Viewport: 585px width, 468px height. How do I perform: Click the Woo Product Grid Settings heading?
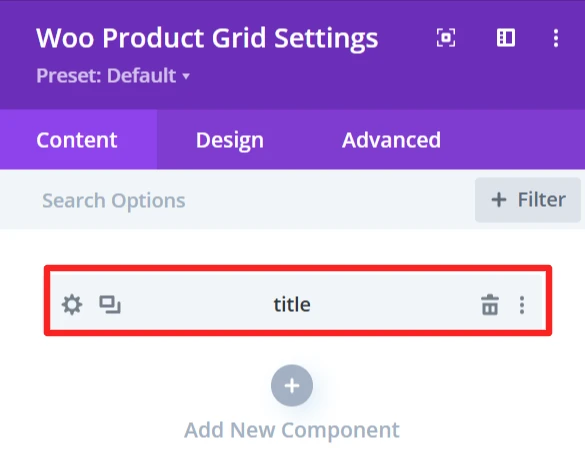(x=207, y=38)
